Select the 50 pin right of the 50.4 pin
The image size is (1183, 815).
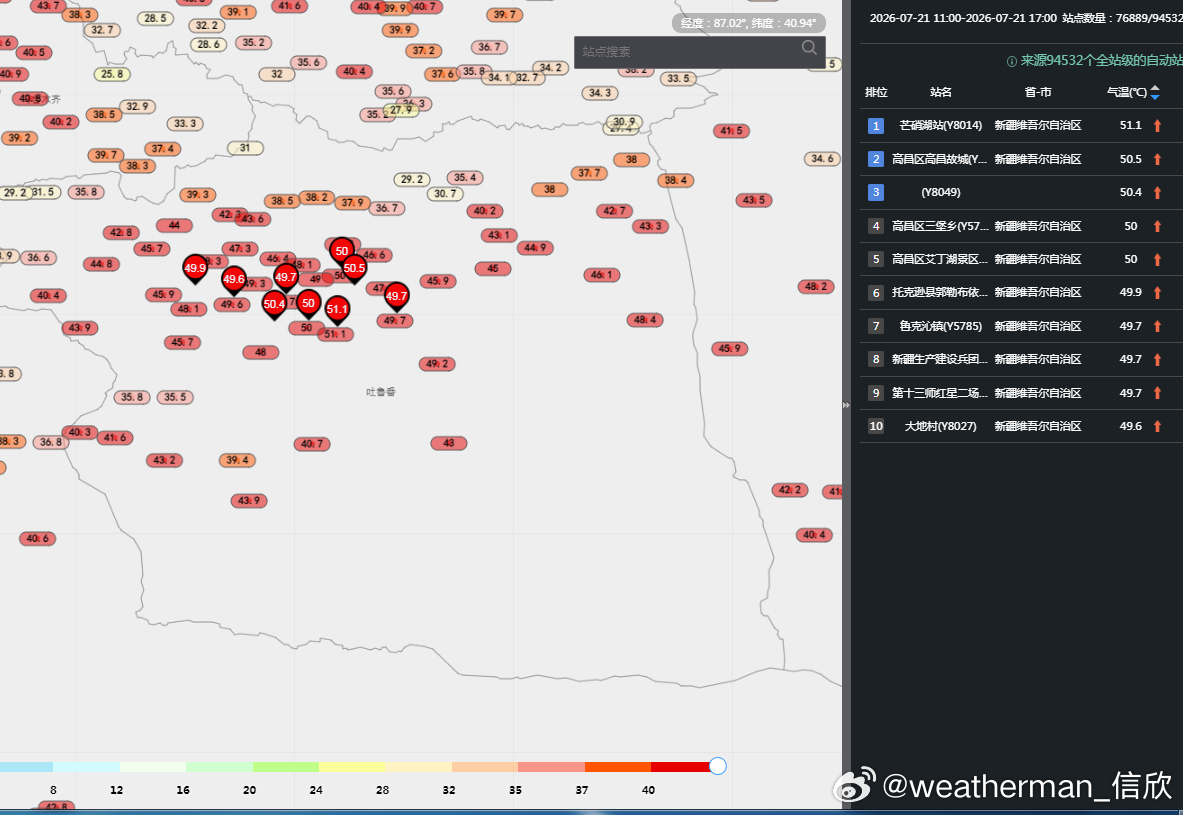pos(308,304)
